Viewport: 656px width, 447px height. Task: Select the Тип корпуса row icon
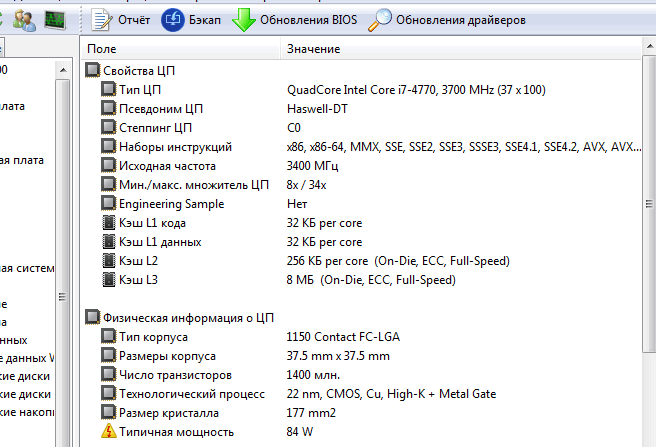[x=108, y=337]
